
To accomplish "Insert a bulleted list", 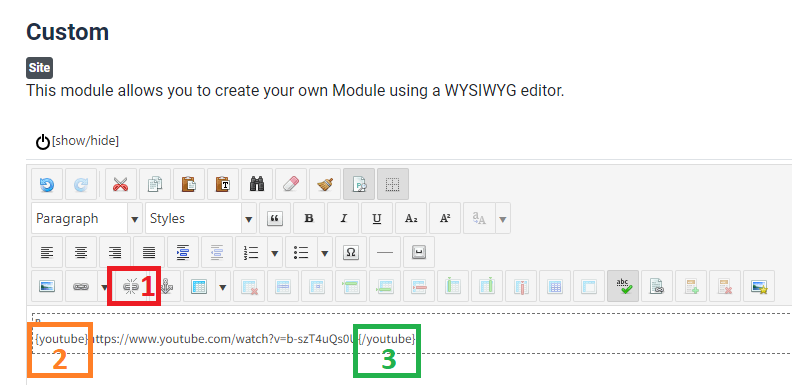I will tap(301, 252).
